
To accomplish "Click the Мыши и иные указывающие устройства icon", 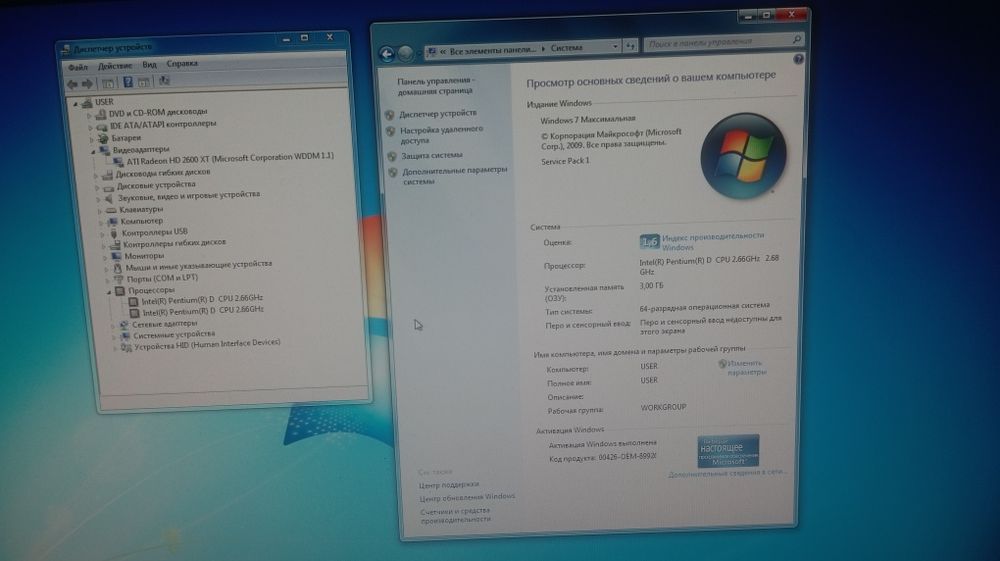I will click(117, 268).
